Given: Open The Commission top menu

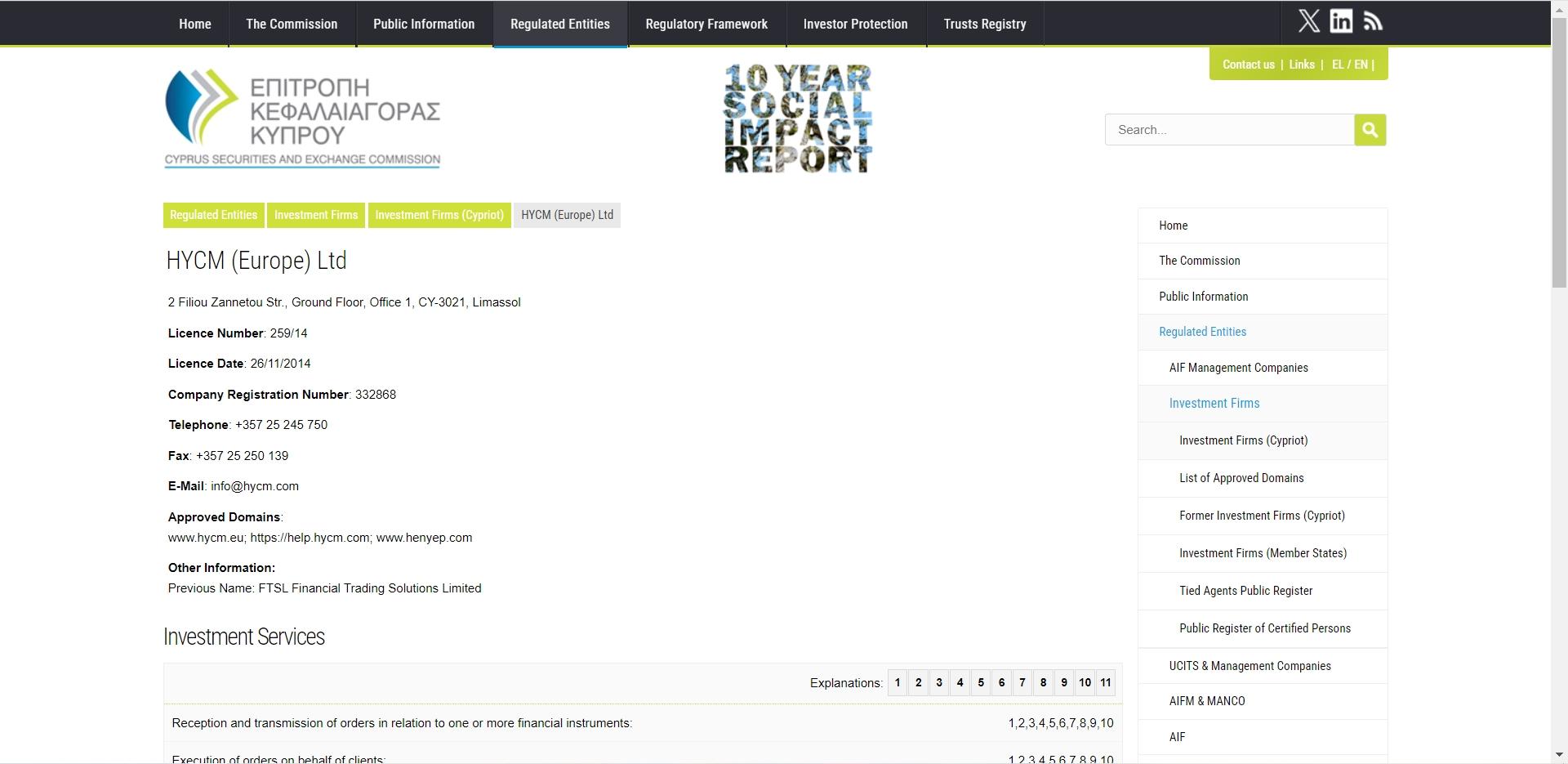Looking at the screenshot, I should (292, 24).
